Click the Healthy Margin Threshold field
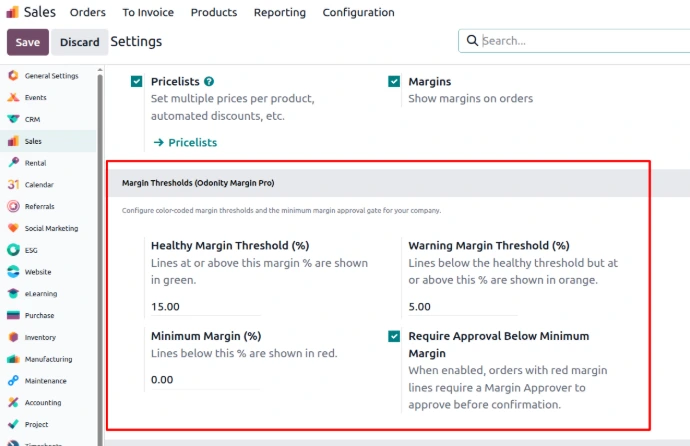The width and height of the screenshot is (690, 446). tap(205, 307)
